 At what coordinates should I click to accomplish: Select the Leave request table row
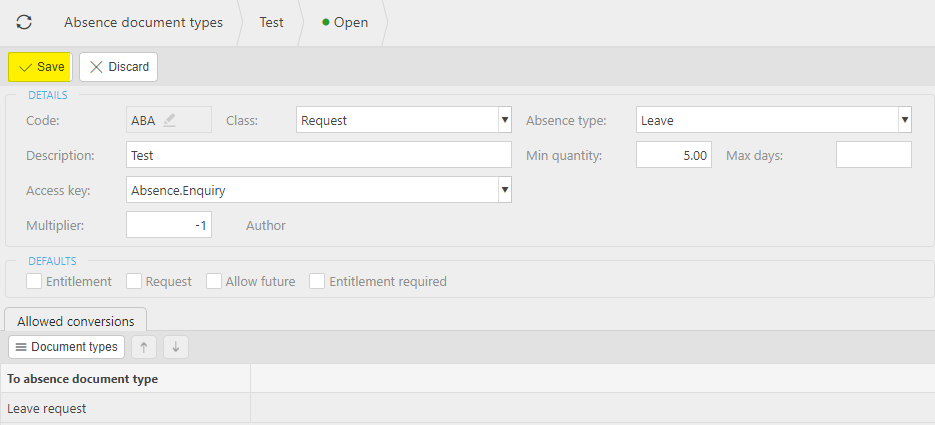pos(468,408)
